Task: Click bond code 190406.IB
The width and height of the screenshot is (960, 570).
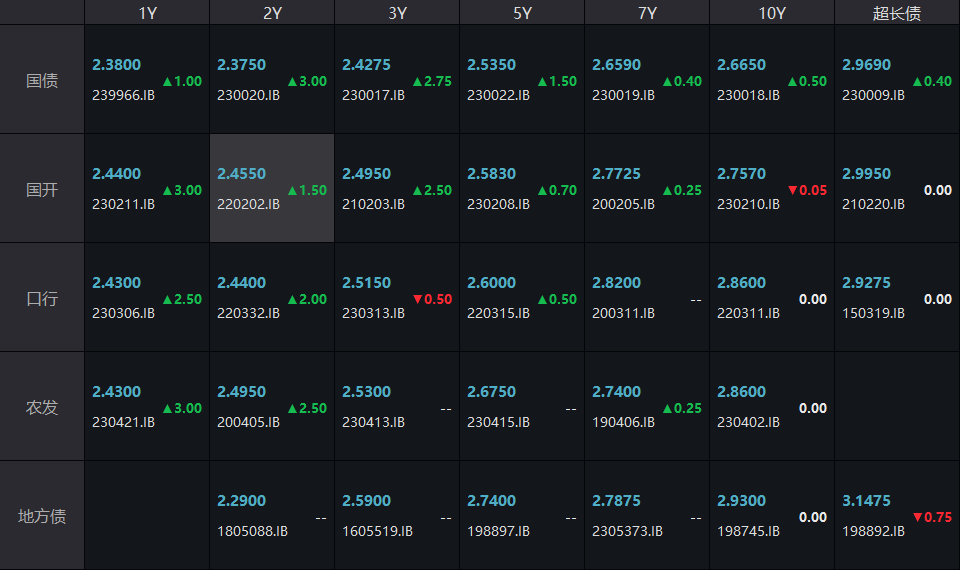Action: (x=623, y=422)
